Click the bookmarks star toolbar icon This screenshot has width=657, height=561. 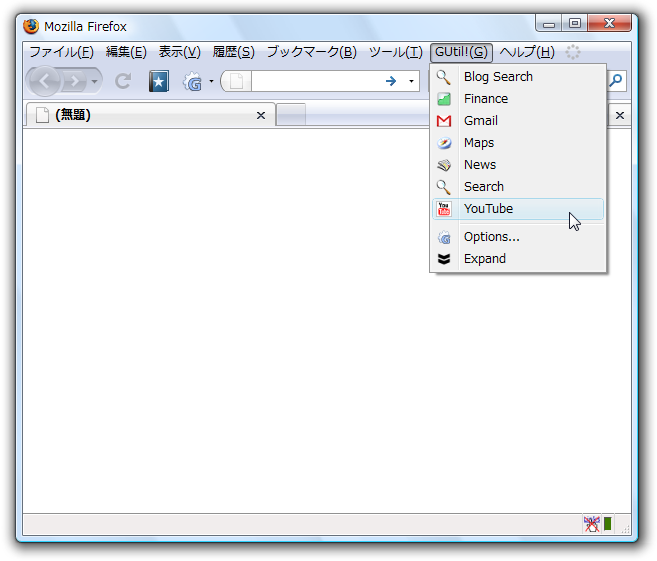[159, 81]
